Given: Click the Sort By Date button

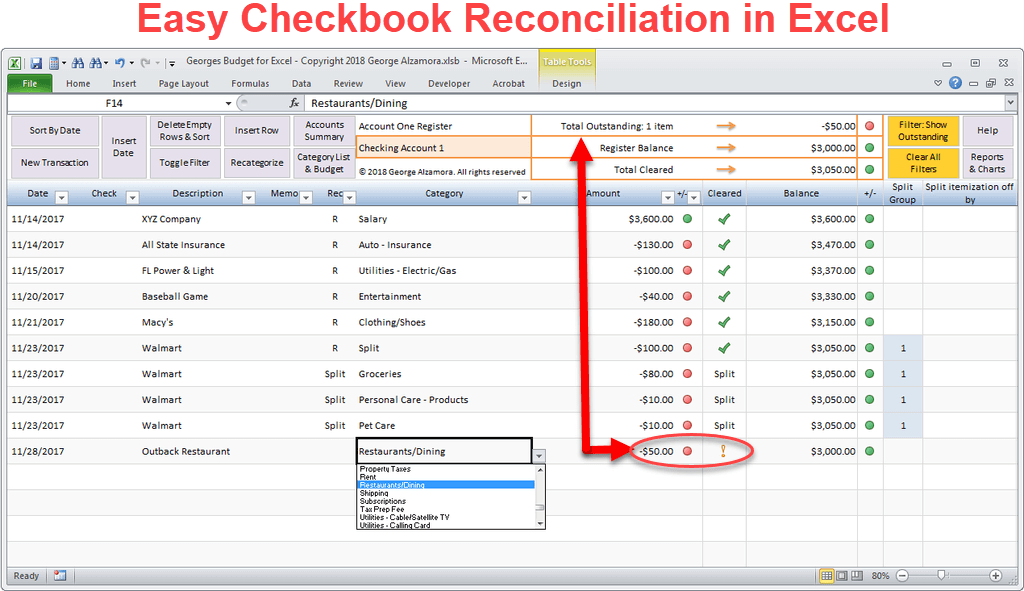Looking at the screenshot, I should coord(55,131).
